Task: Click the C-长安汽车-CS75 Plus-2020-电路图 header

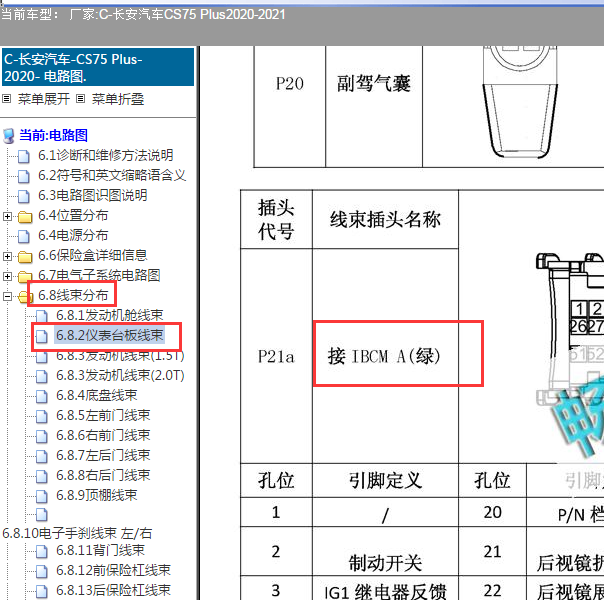Action: pos(98,67)
